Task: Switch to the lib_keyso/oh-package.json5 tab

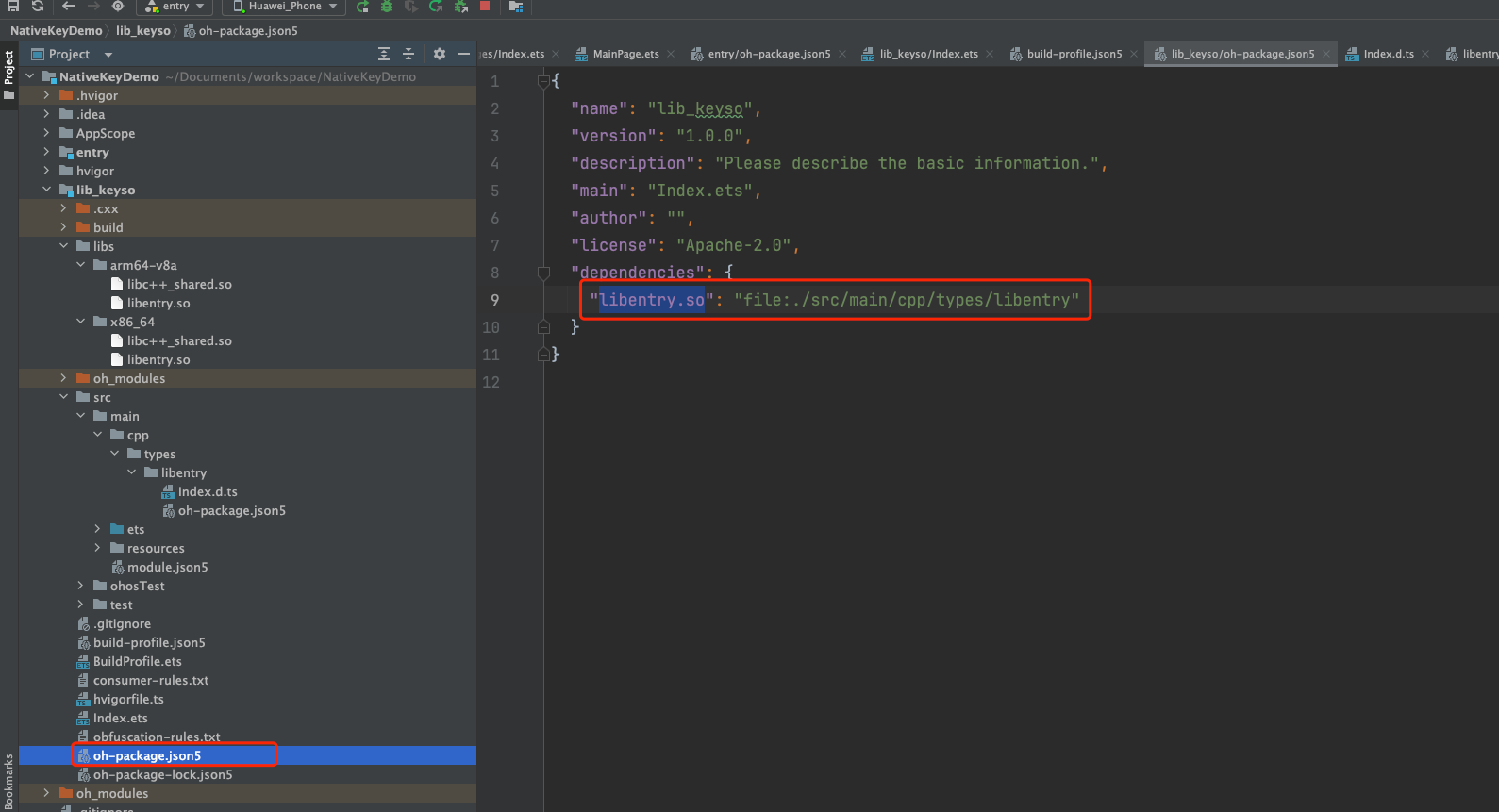Action: [1242, 54]
